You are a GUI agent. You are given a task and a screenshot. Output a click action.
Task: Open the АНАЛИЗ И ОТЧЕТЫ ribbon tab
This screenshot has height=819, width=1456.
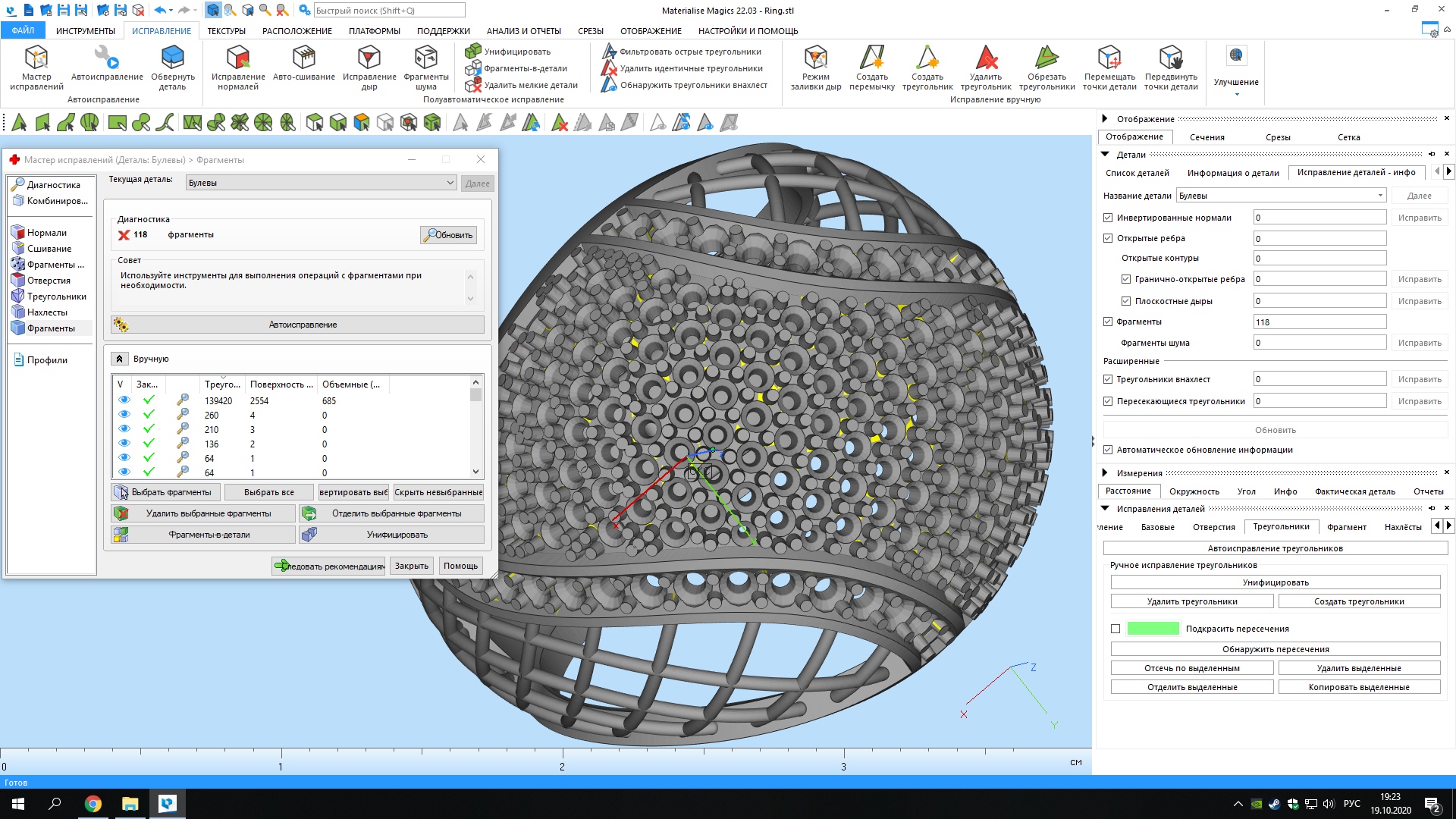pos(523,31)
